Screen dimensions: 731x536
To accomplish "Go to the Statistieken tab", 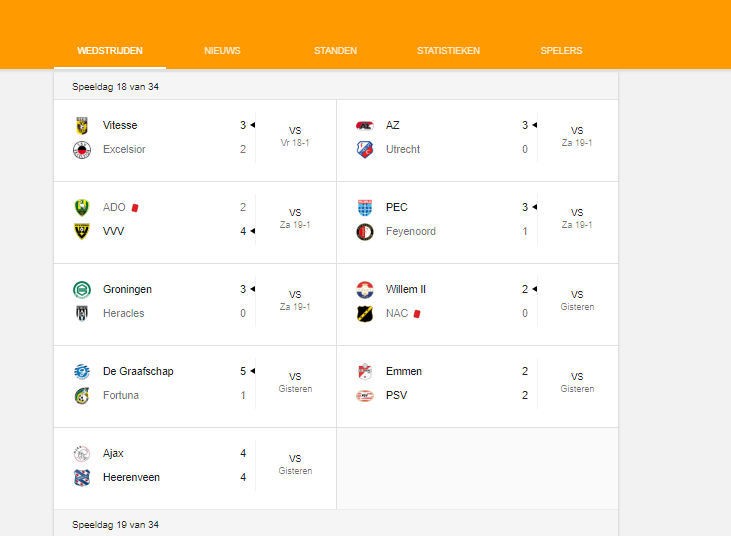I will [x=448, y=51].
